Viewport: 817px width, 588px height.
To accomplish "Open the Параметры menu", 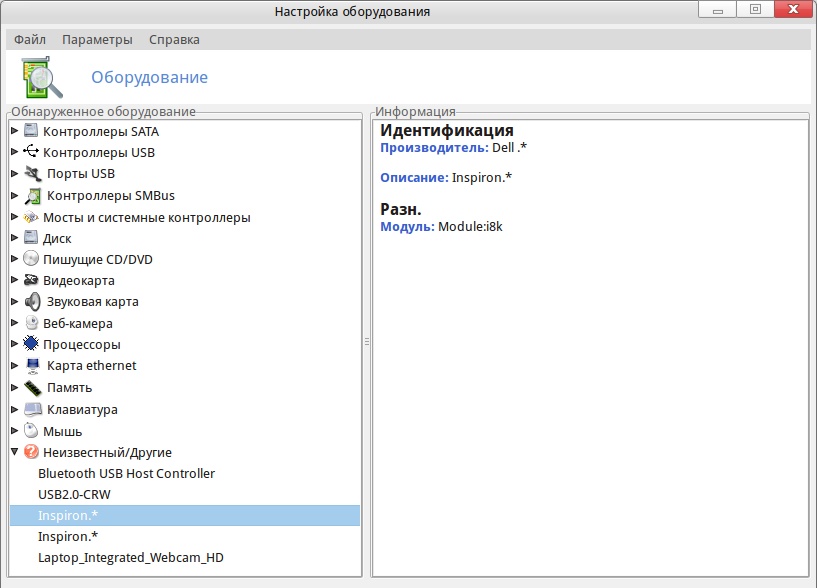I will tap(97, 40).
